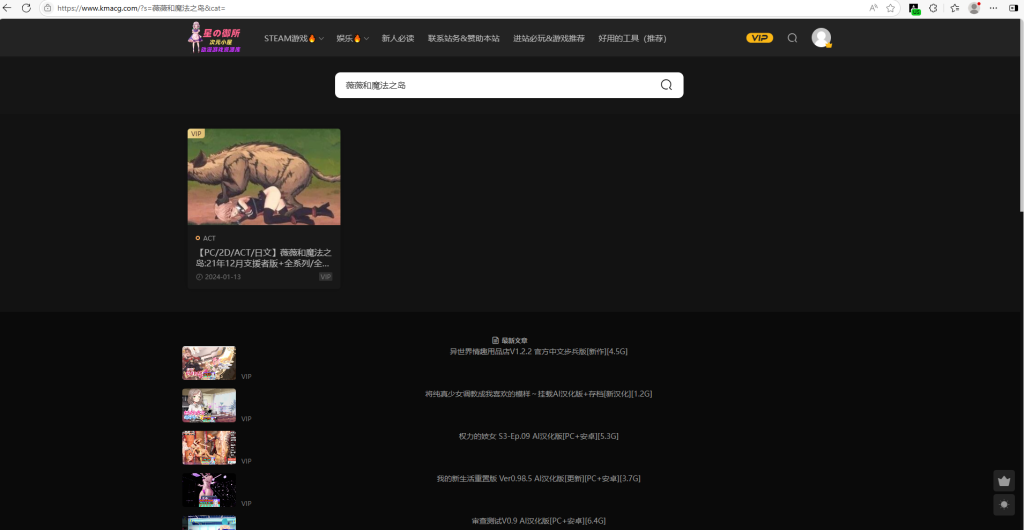Open article 将纯真少女调教成我喜欢的模样

(539, 394)
